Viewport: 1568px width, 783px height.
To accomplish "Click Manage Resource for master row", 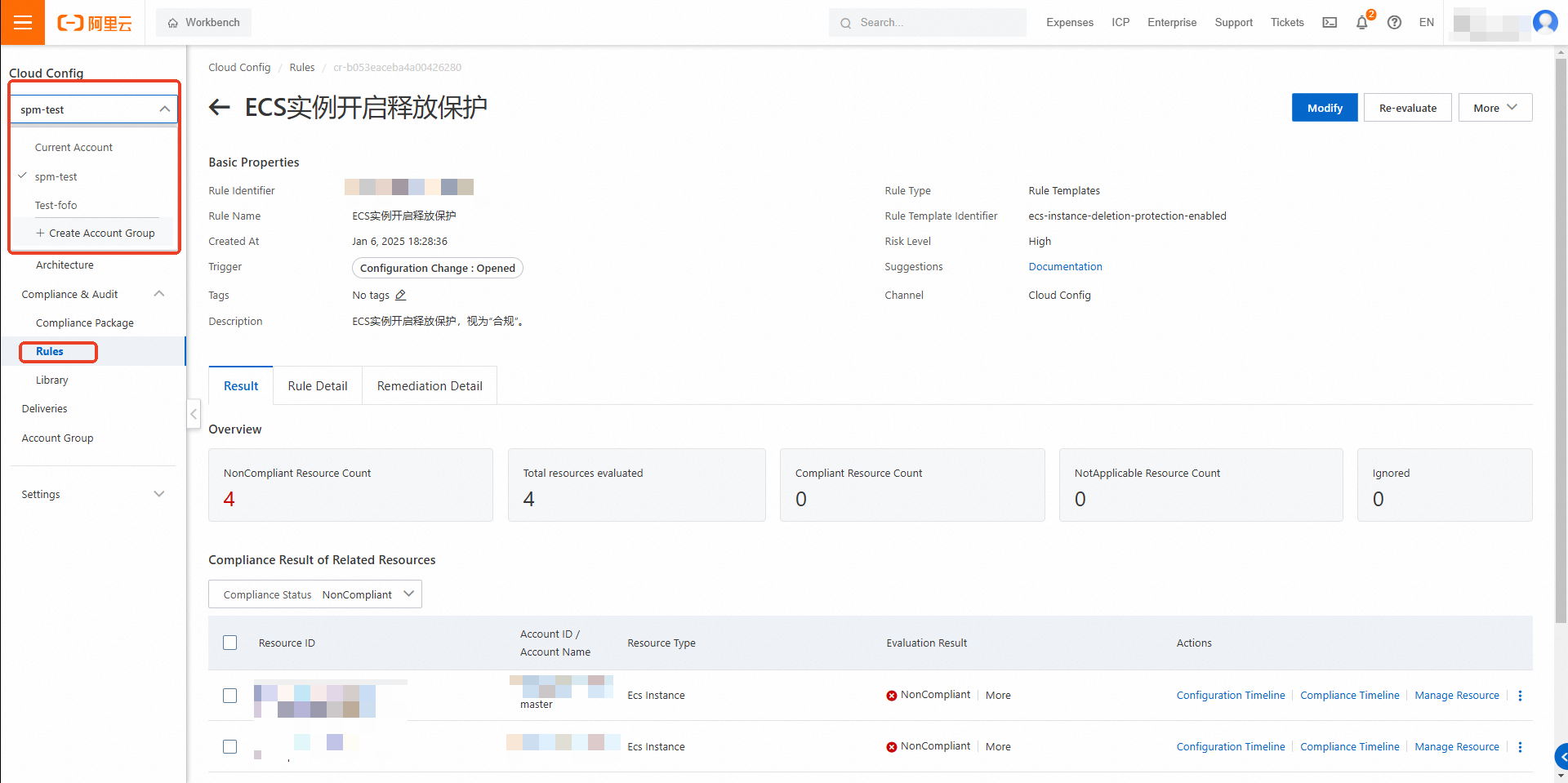I will (1457, 696).
